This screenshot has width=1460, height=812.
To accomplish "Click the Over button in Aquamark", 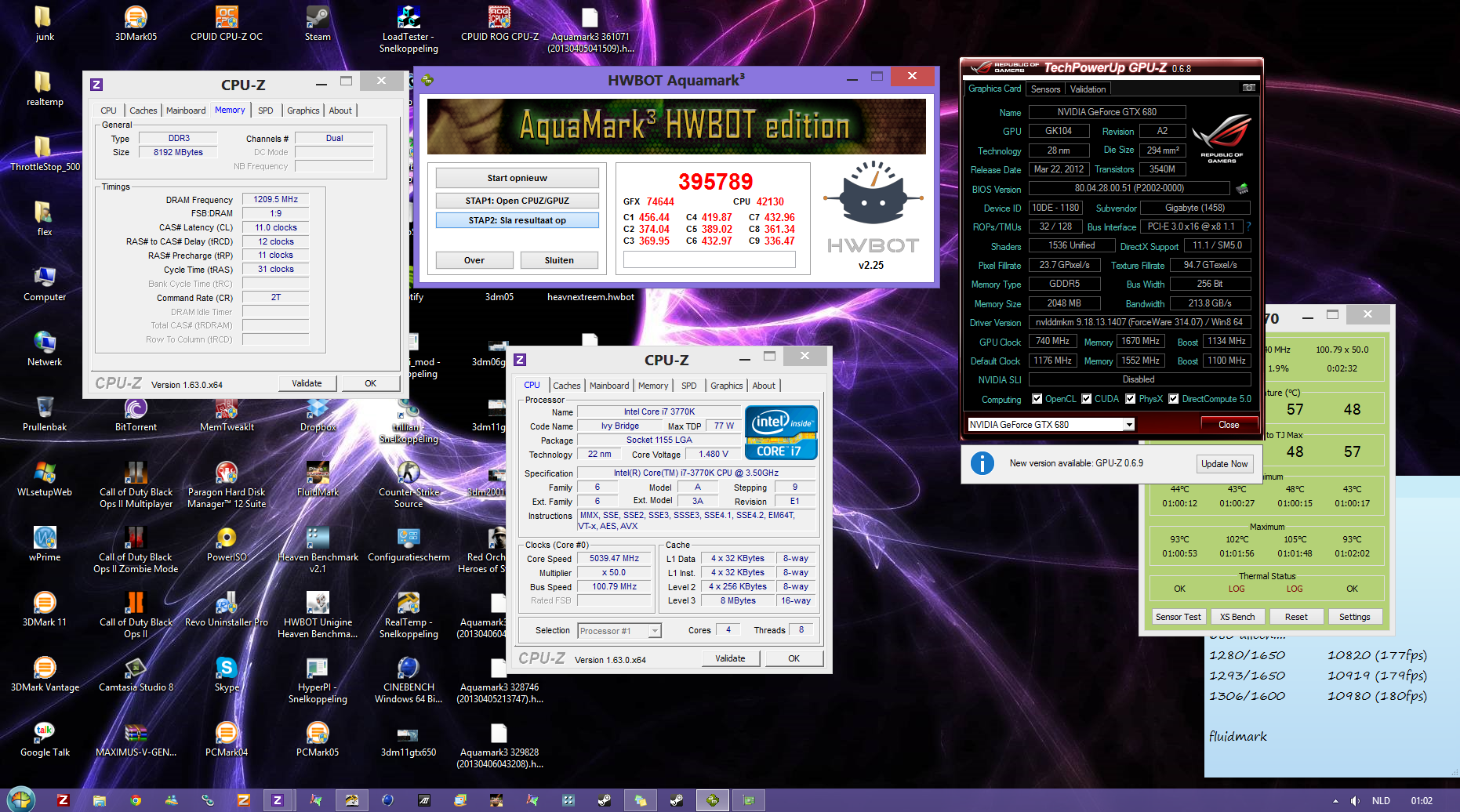I will 474,260.
